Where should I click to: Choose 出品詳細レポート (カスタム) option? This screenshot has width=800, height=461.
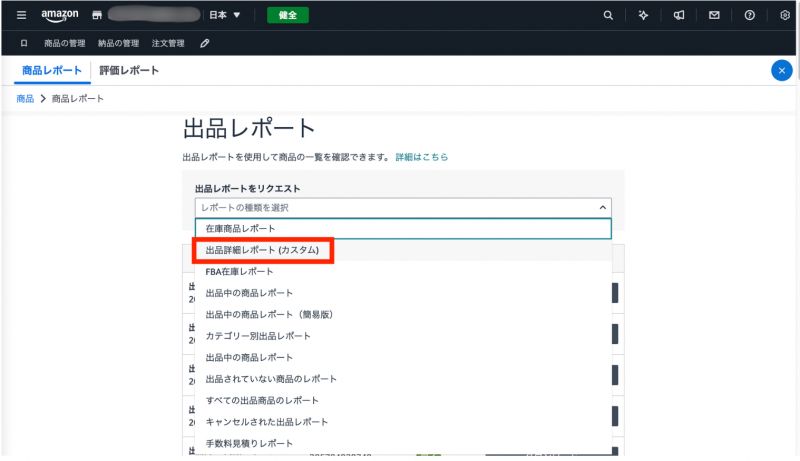point(403,250)
